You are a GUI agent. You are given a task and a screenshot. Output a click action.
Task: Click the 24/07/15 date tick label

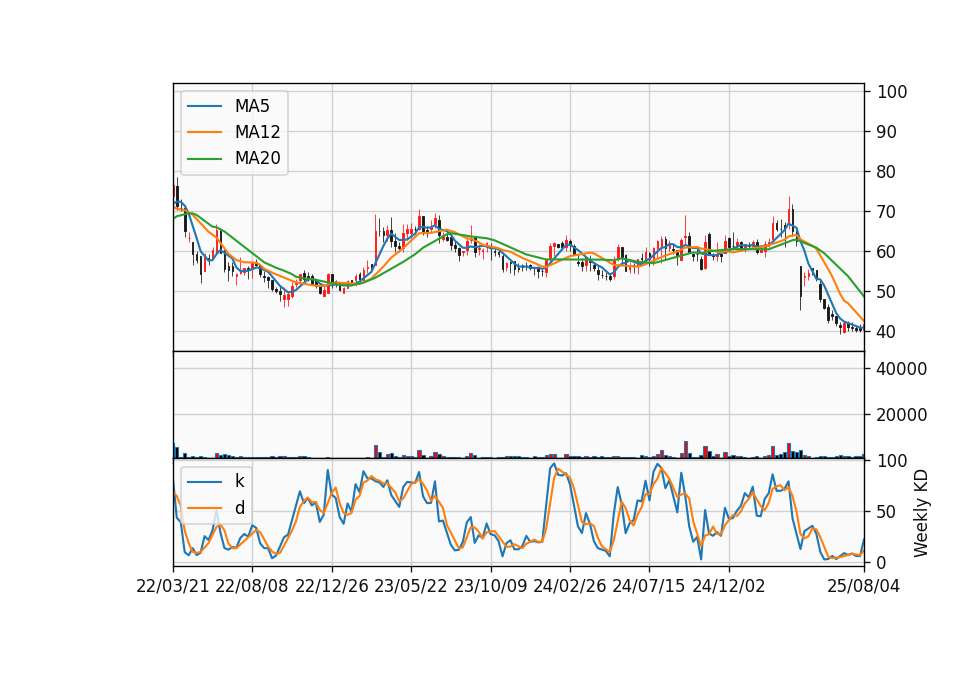pos(648,587)
